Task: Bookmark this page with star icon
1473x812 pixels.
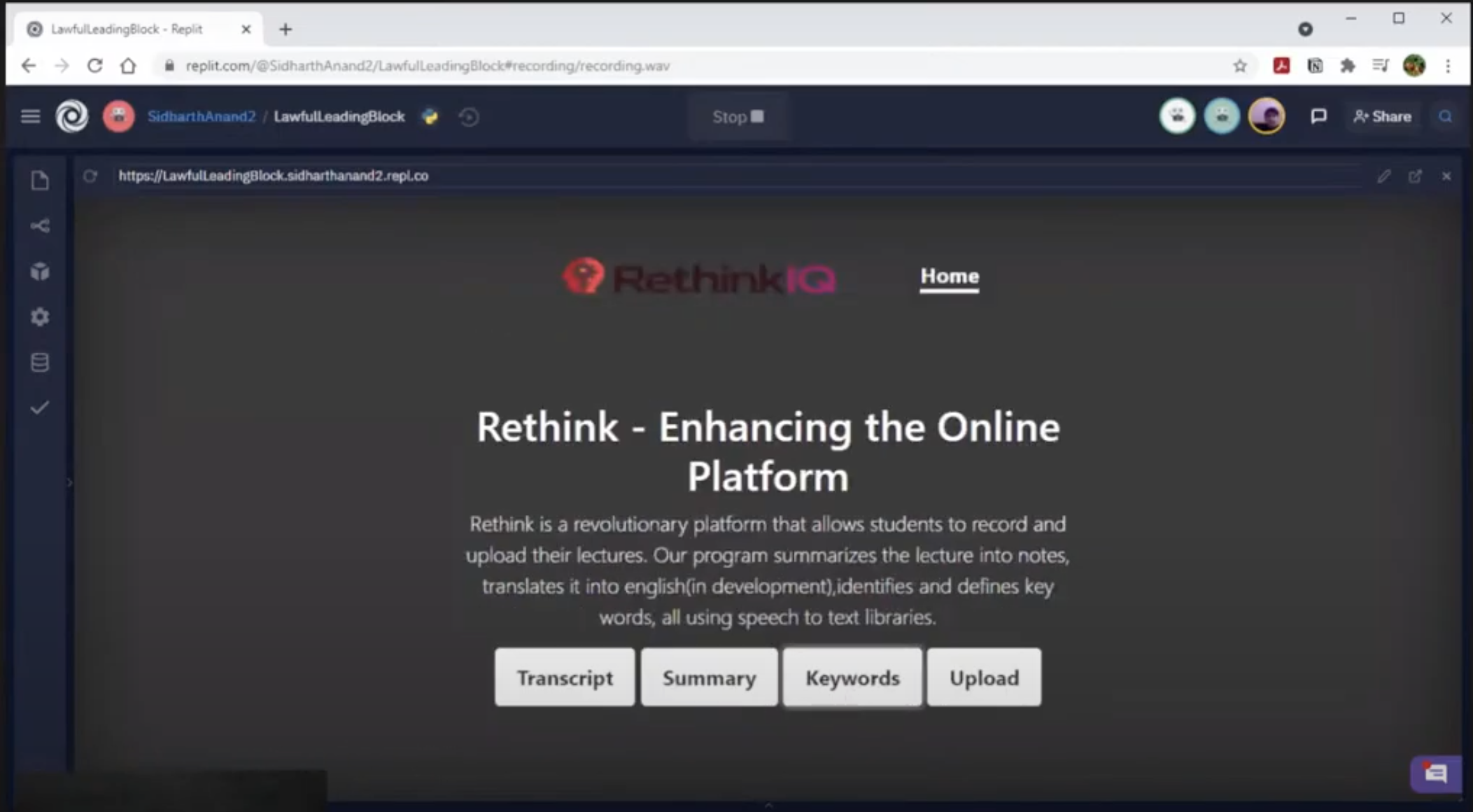Action: pyautogui.click(x=1239, y=66)
